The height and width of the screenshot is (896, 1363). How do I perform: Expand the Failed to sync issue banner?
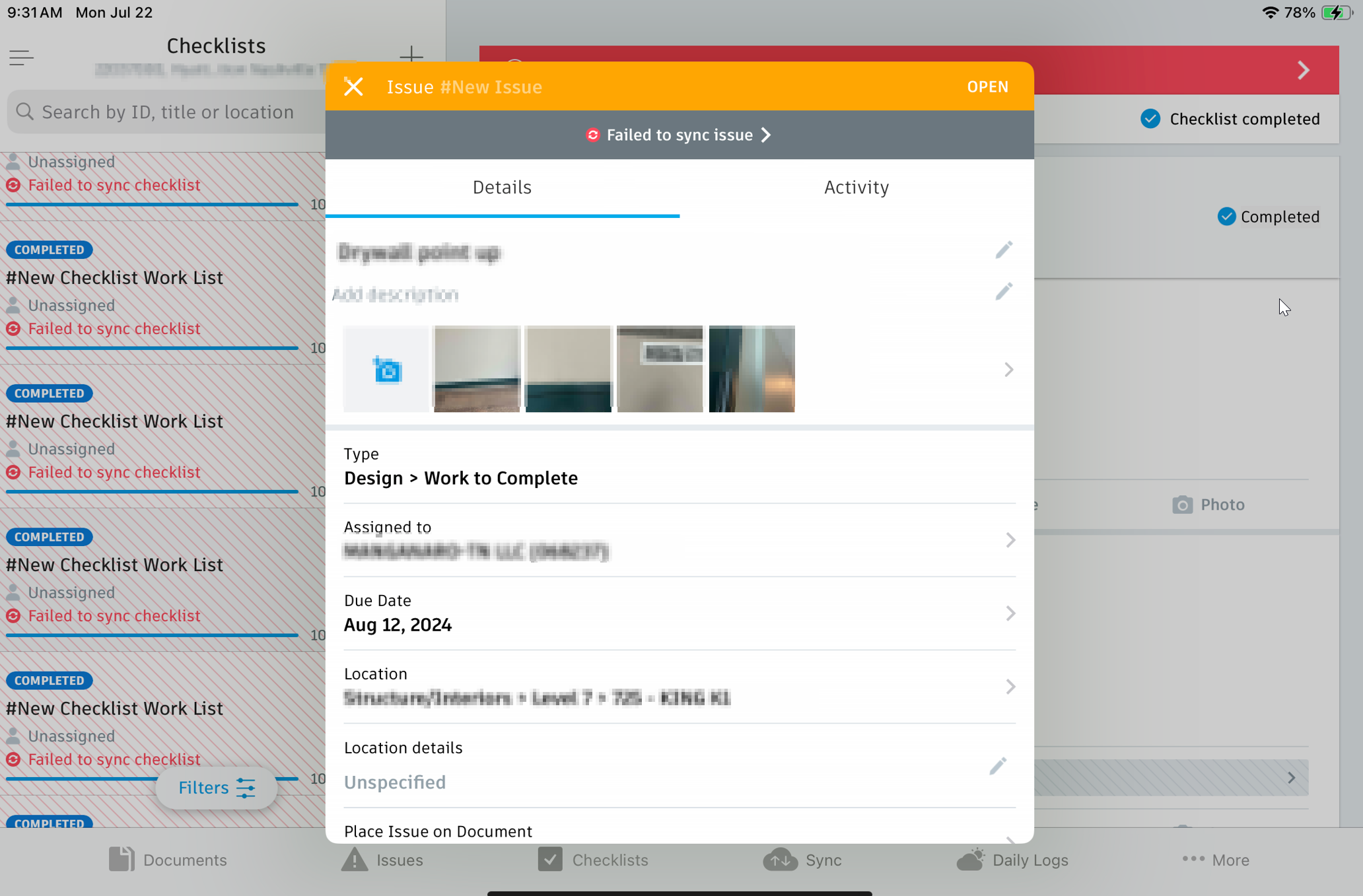coord(678,135)
